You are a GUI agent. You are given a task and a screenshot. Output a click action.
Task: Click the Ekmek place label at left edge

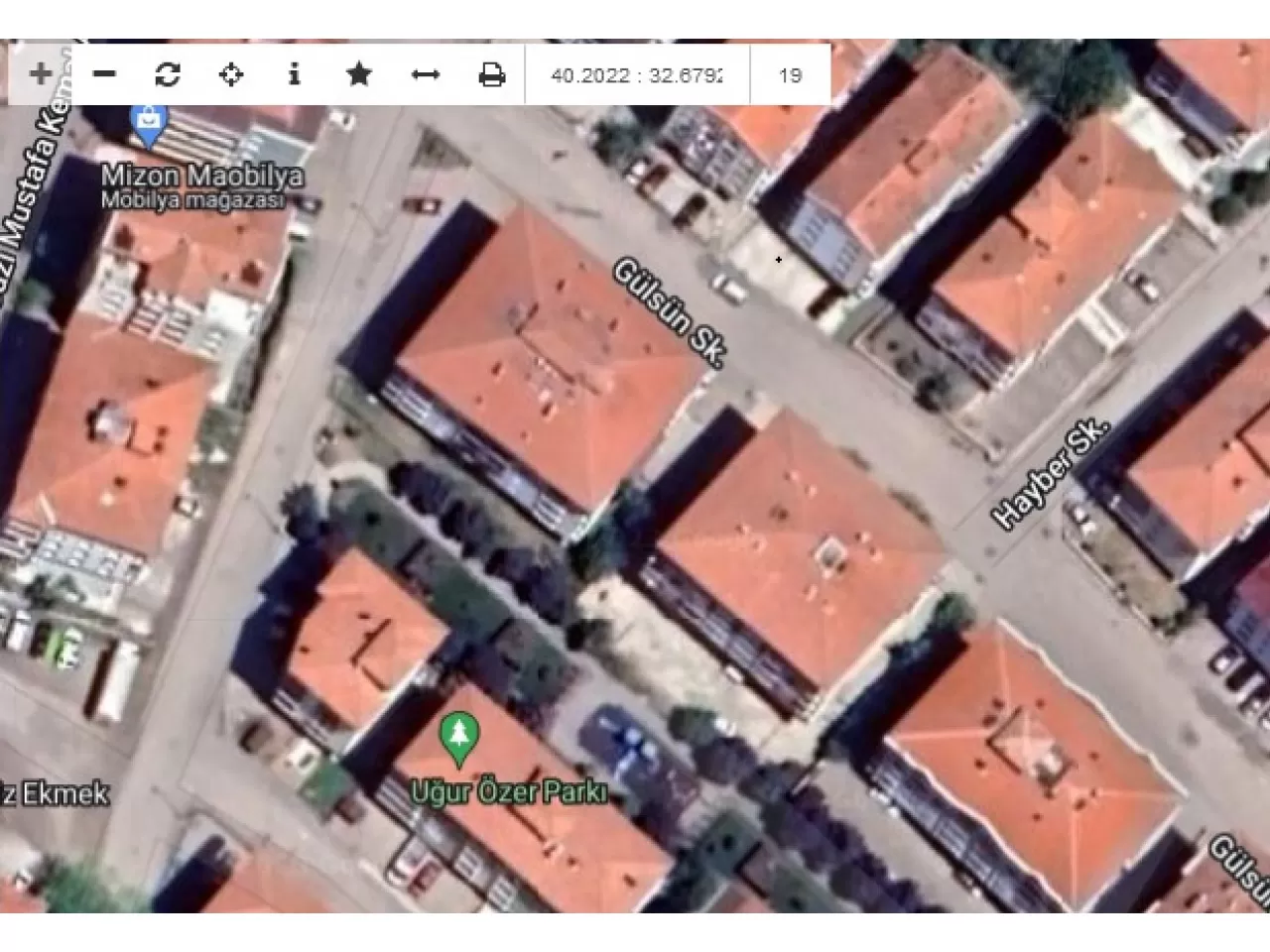[x=54, y=793]
